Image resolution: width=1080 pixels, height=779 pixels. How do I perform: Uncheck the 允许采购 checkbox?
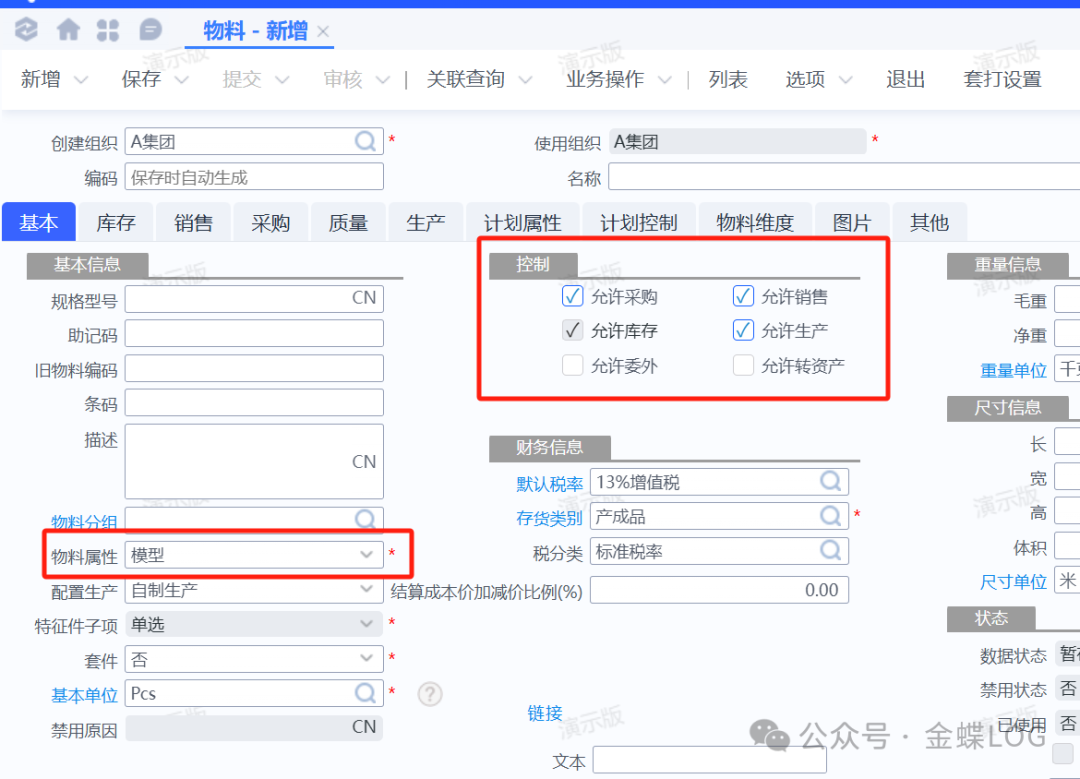pyautogui.click(x=572, y=296)
